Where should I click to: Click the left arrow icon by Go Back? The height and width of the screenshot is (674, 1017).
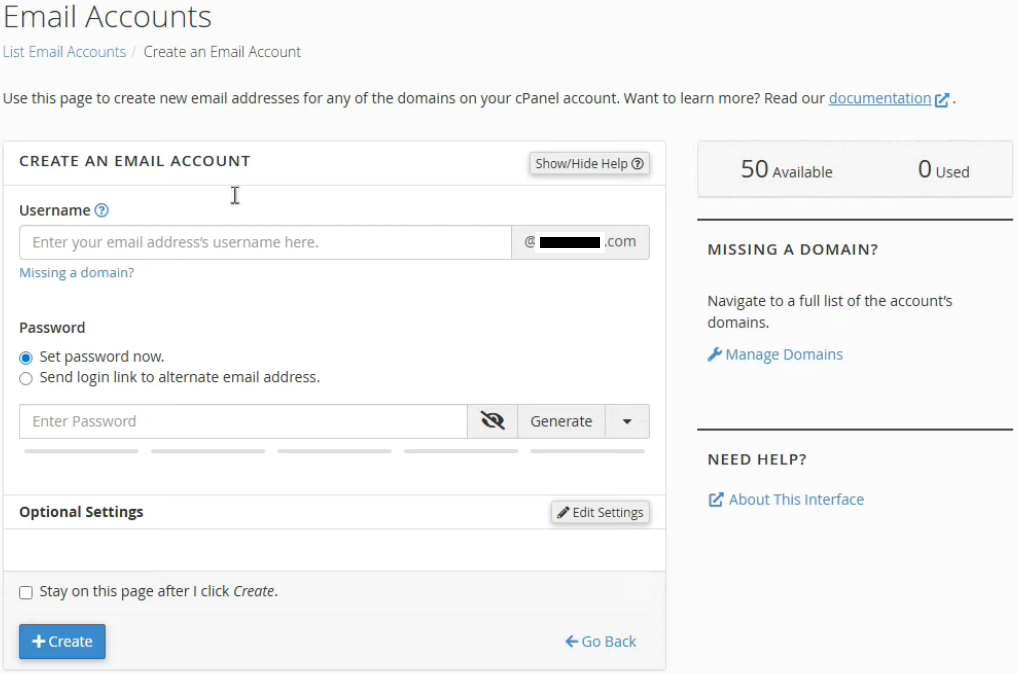(571, 642)
